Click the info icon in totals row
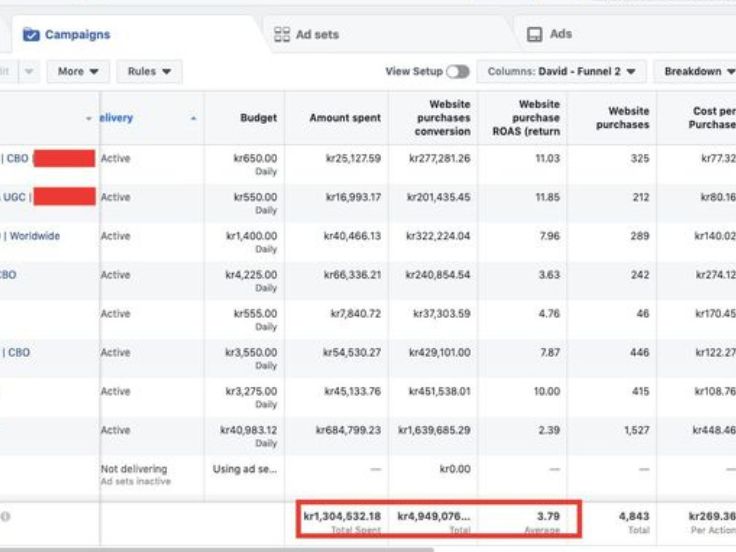Screen dimensions: 736x552 [6, 517]
